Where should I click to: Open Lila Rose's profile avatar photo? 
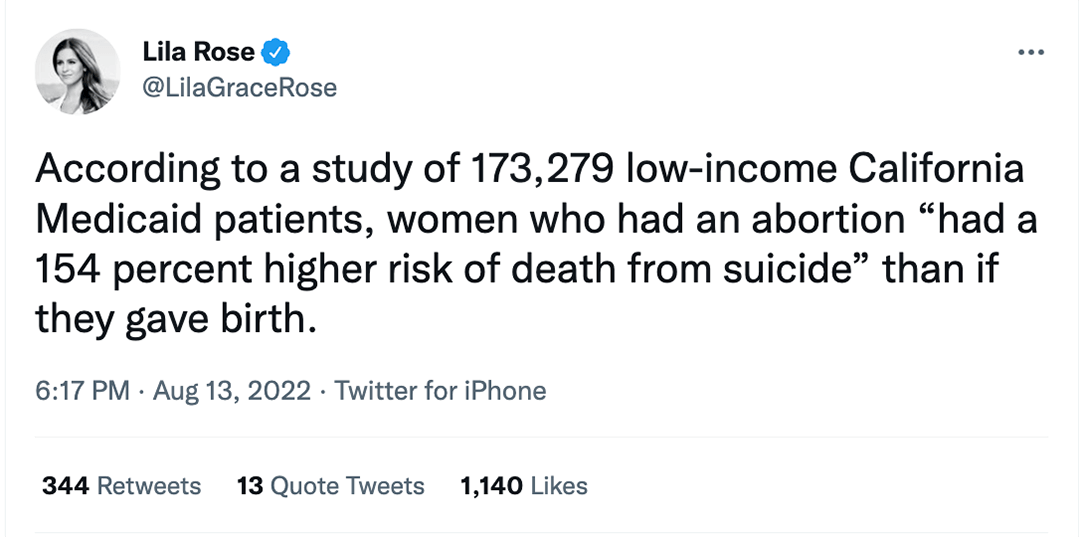(78, 71)
